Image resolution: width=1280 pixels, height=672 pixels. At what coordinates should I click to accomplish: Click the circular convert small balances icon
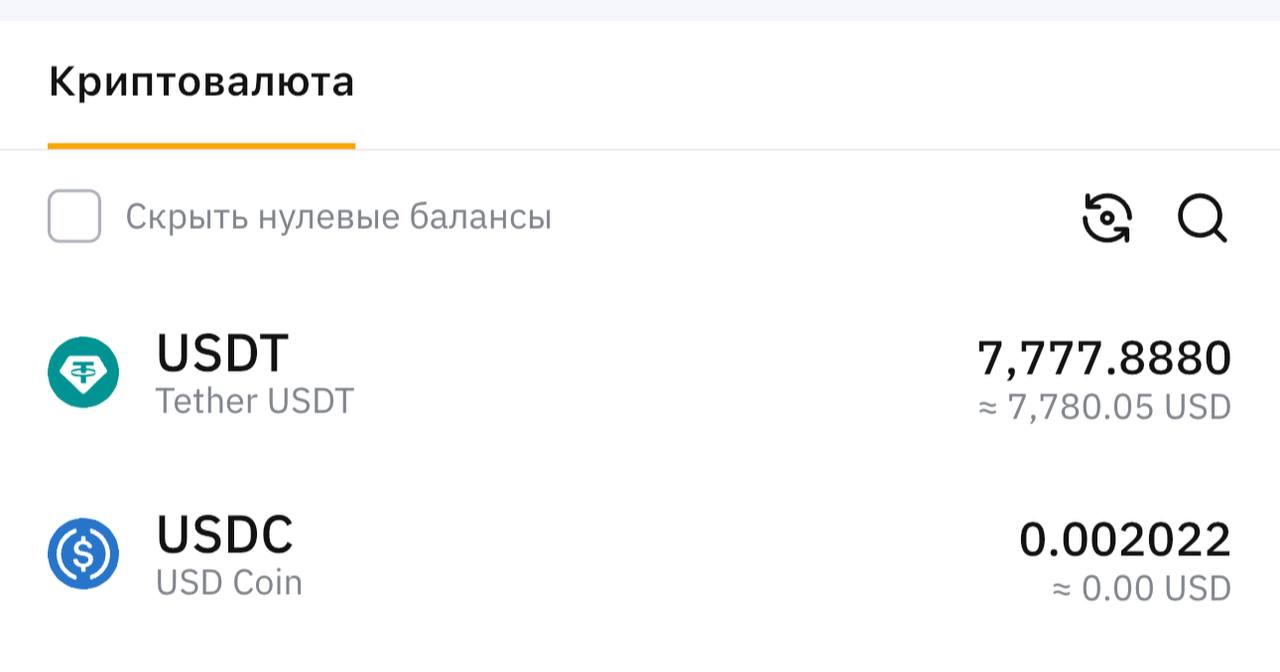coord(1107,217)
